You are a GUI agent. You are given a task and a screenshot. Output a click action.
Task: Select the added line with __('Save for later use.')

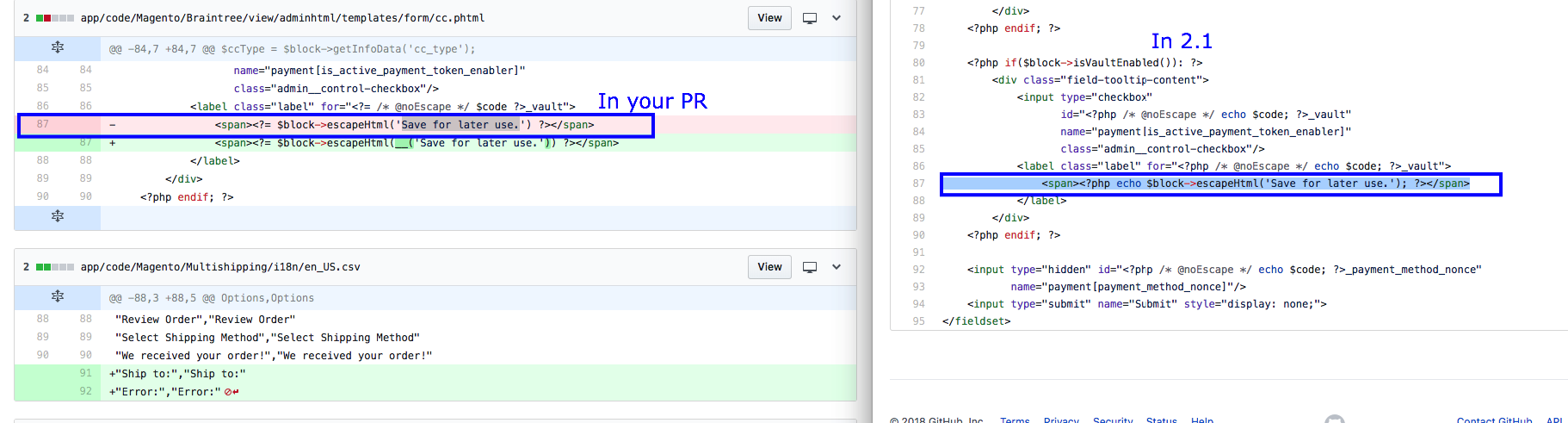click(x=478, y=142)
